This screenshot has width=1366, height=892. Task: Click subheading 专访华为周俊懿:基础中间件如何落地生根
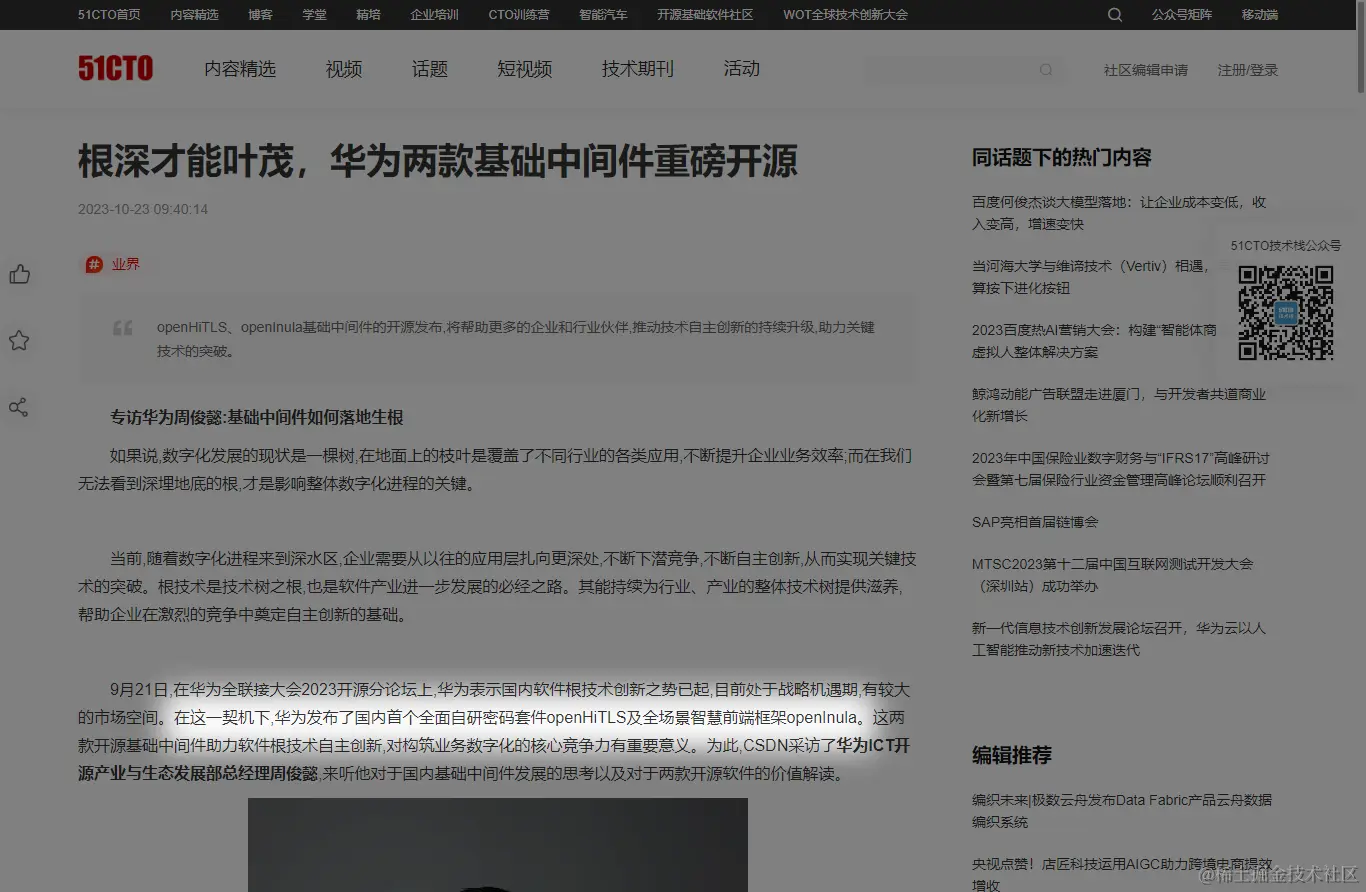click(x=257, y=417)
